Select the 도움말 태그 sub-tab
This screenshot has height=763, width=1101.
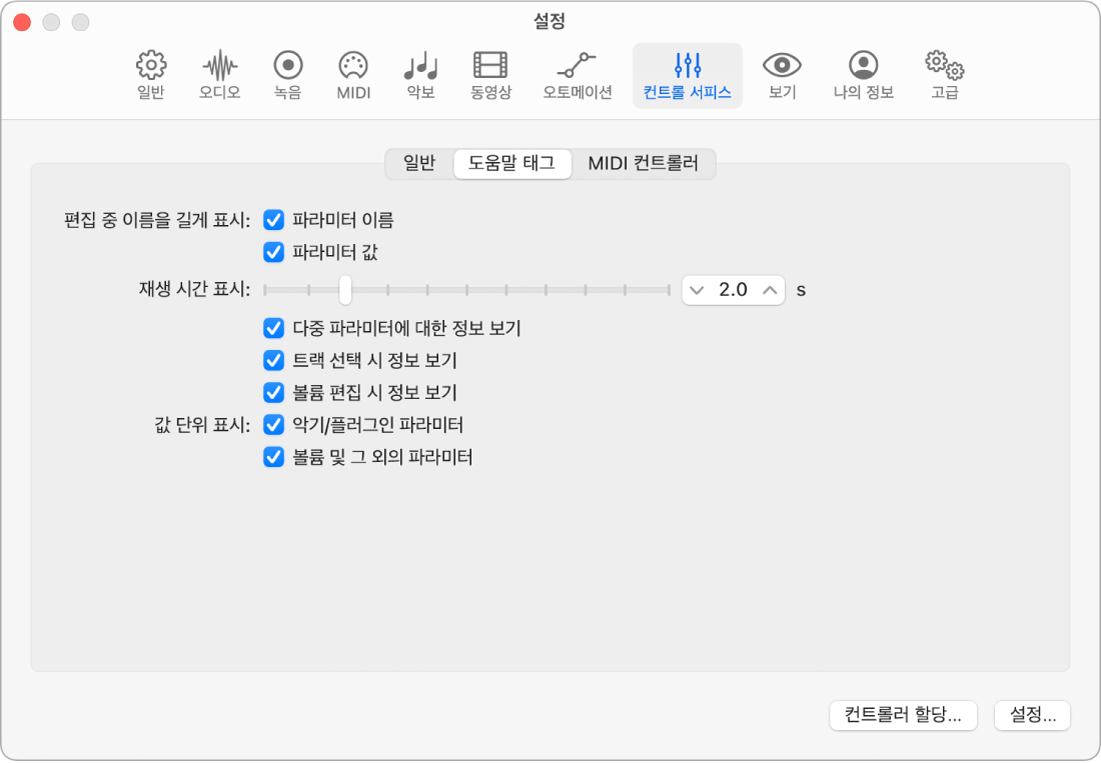[512, 164]
